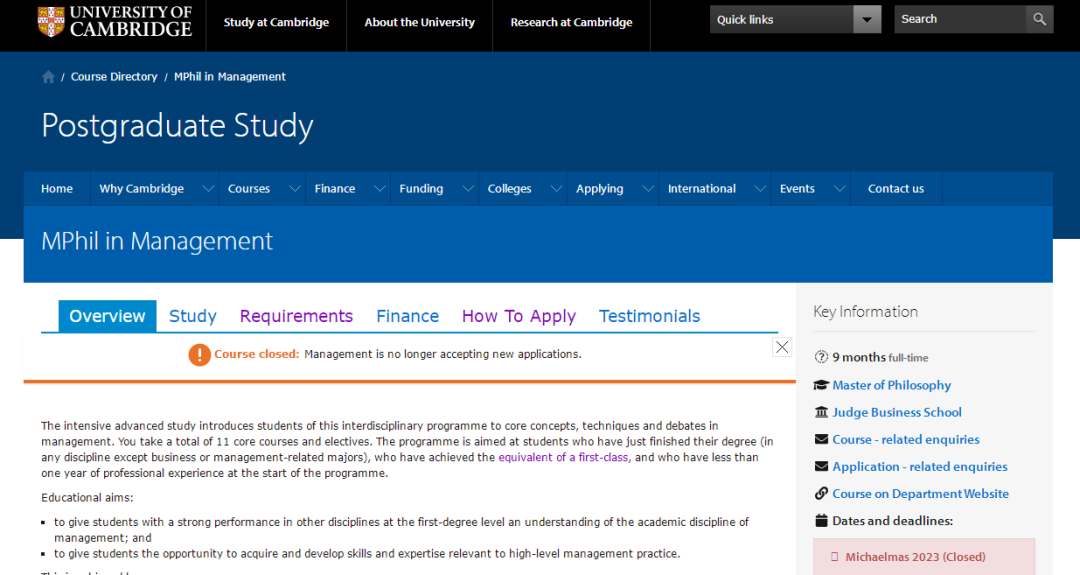The width and height of the screenshot is (1080, 575).
Task: Expand the Events submenu chevron
Action: click(839, 189)
